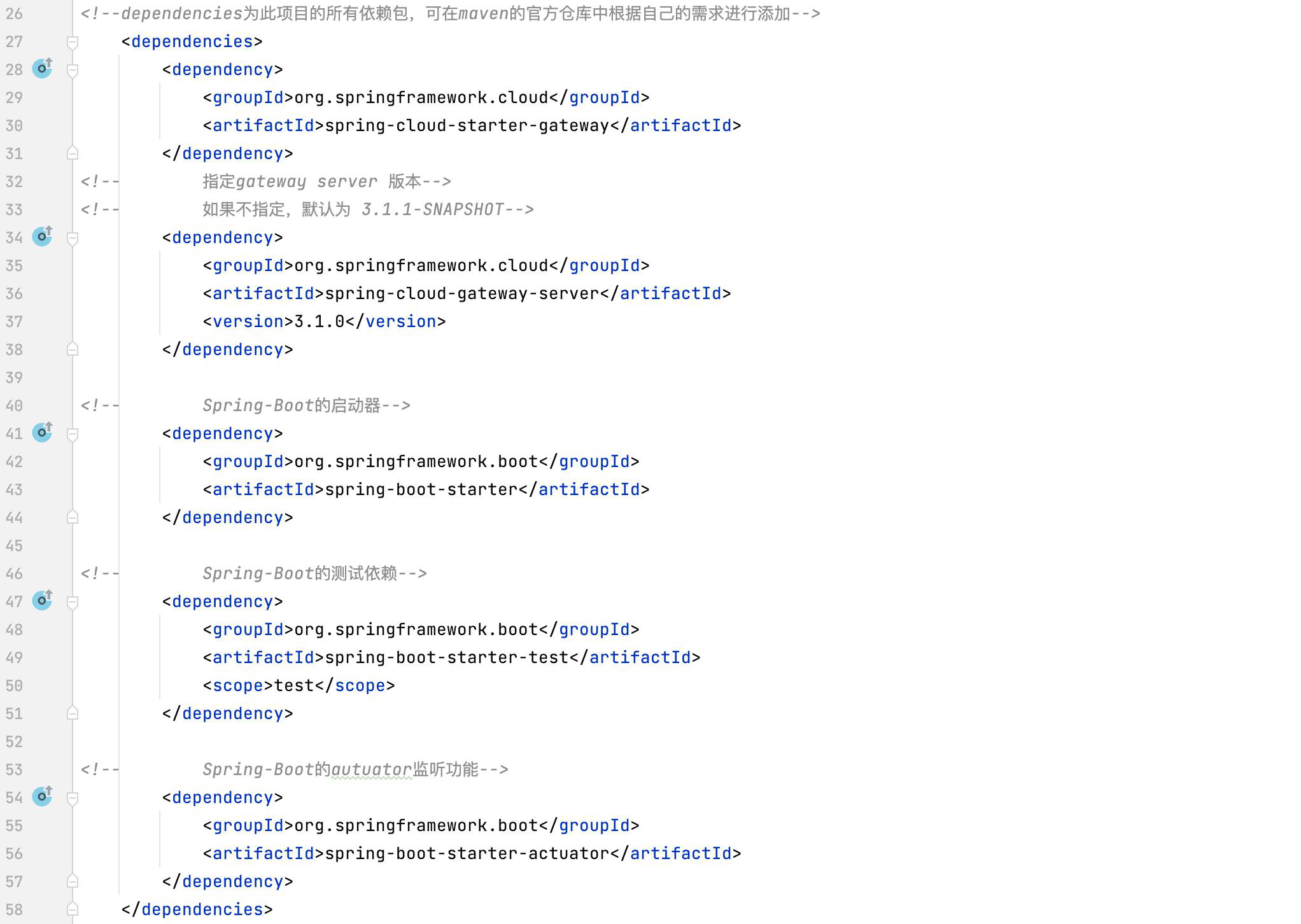1301x924 pixels.
Task: Click the gutter dependency icon on line 28
Action: [42, 68]
